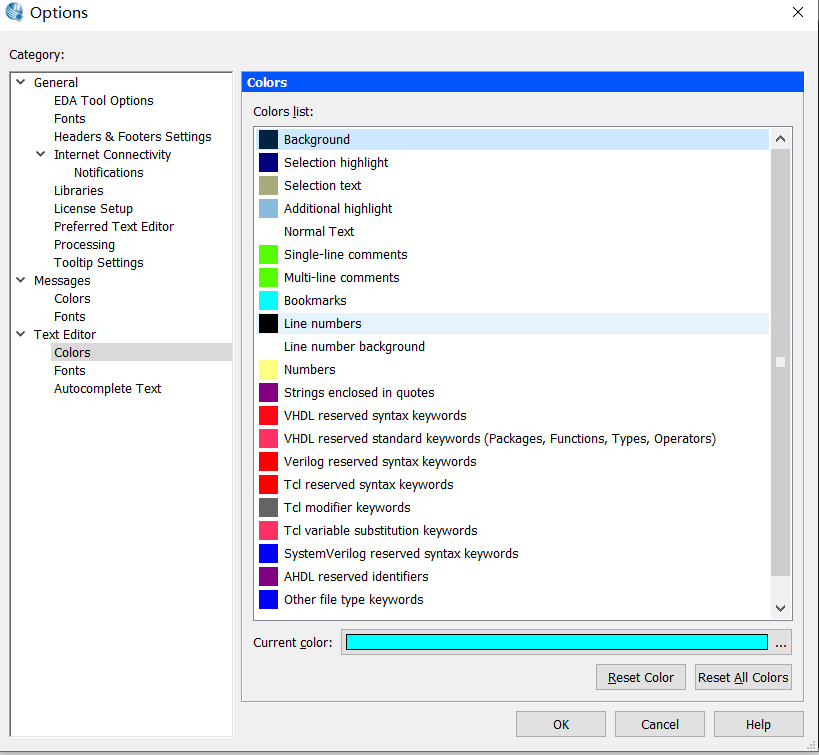Confirm settings with the OK button
Image resolution: width=819 pixels, height=755 pixels.
click(561, 724)
